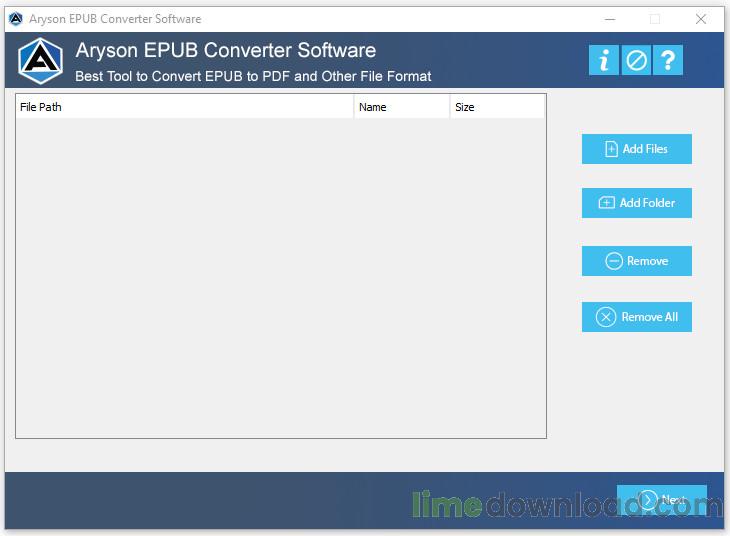Click the small app icon in title bar
Screen dimensions: 730x536
tap(16, 19)
